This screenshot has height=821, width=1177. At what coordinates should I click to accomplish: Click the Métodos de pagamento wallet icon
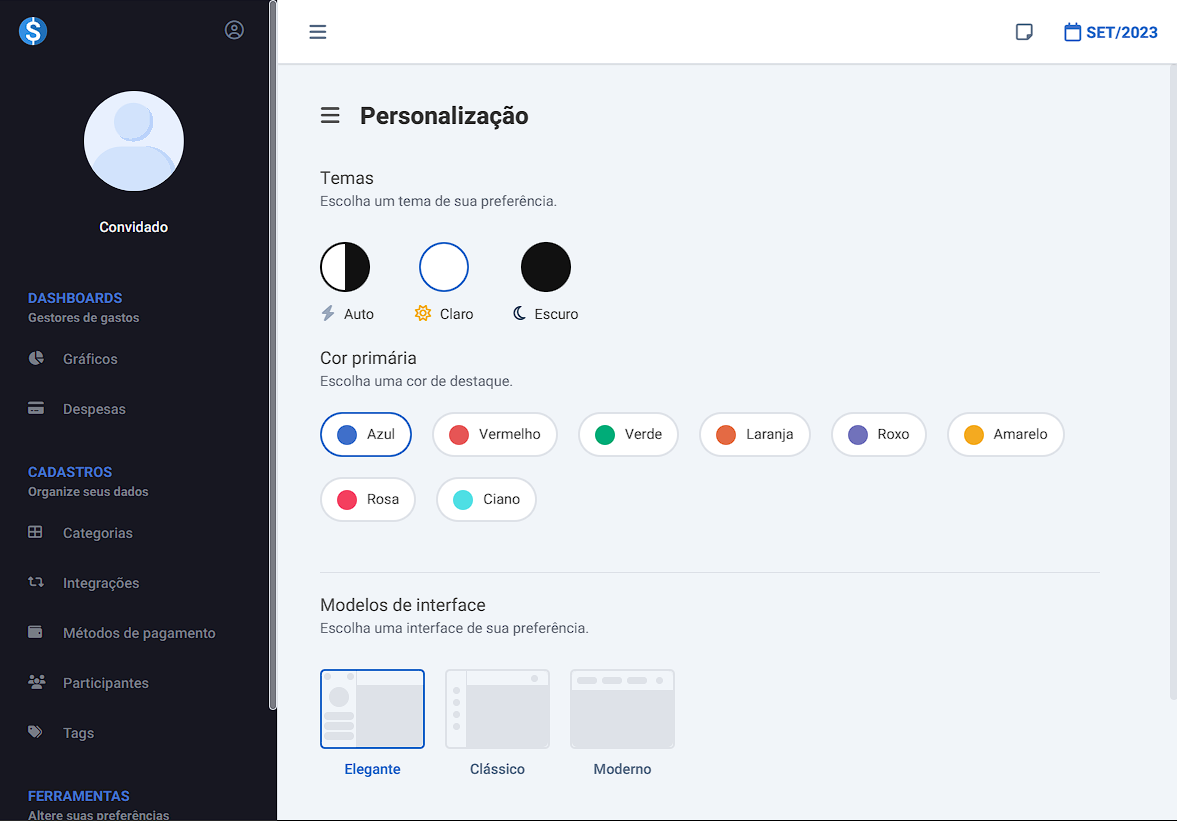click(36, 632)
